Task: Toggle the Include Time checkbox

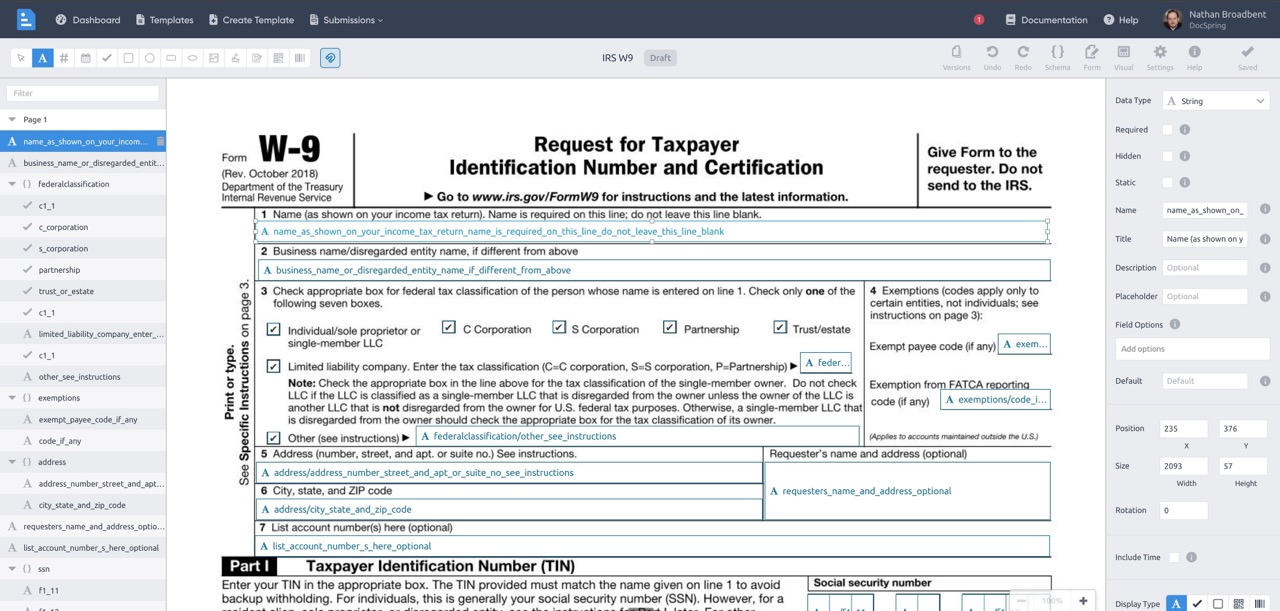Action: [1174, 557]
